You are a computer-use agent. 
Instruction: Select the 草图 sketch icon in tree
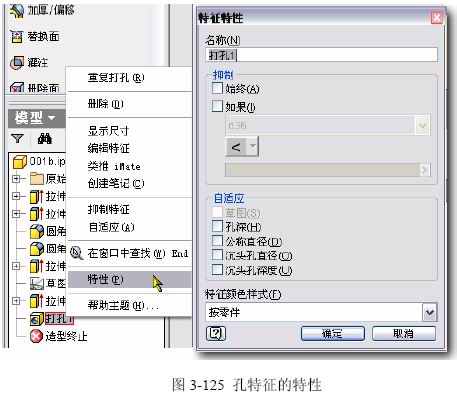(x=37, y=283)
